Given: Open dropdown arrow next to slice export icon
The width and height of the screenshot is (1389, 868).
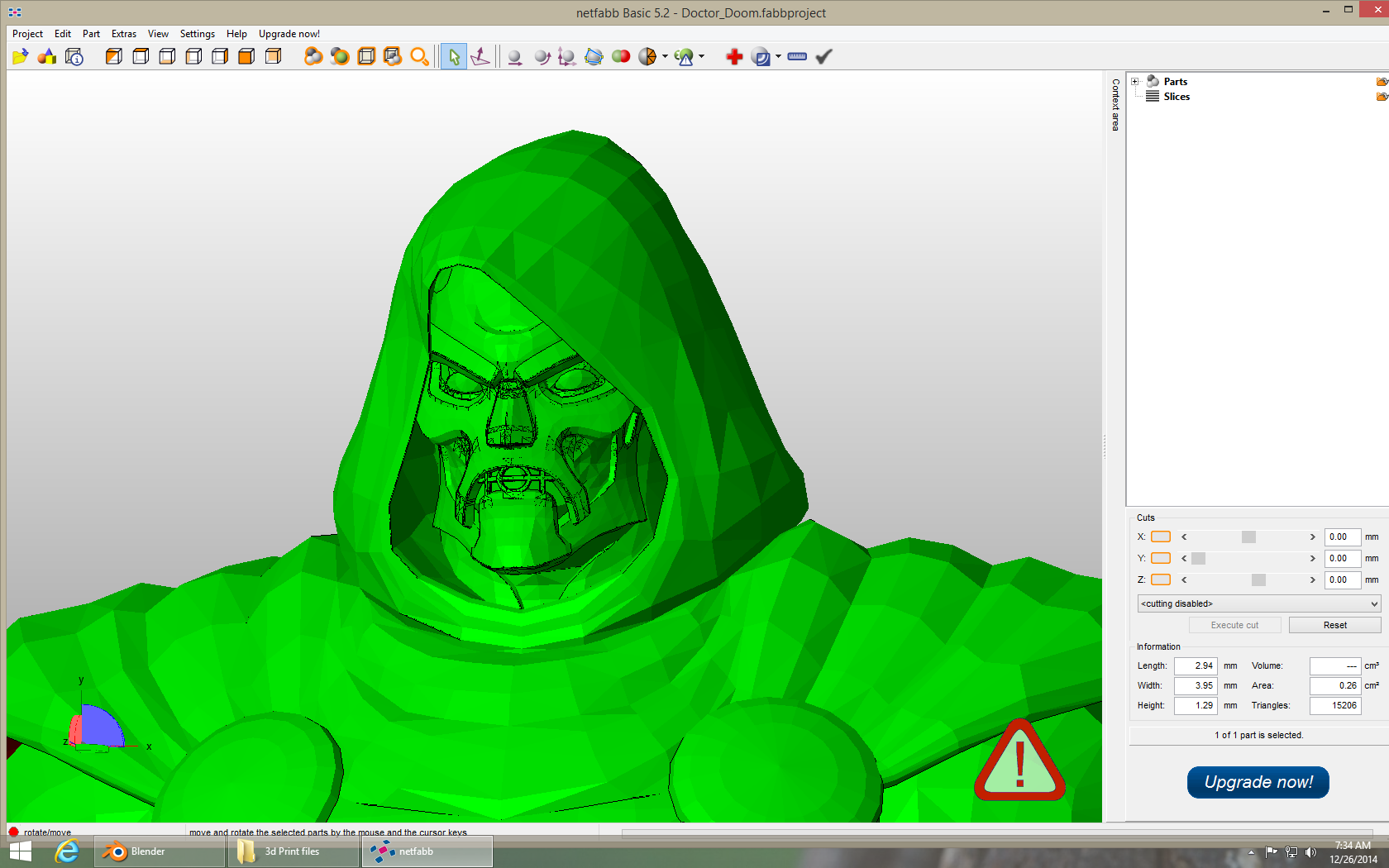Looking at the screenshot, I should coord(778,56).
